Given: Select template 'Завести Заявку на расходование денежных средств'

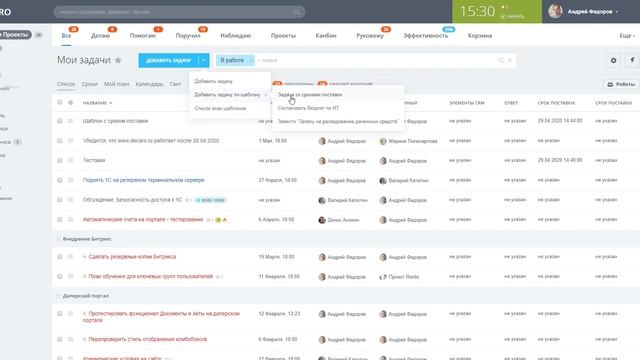Looking at the screenshot, I should tap(338, 122).
